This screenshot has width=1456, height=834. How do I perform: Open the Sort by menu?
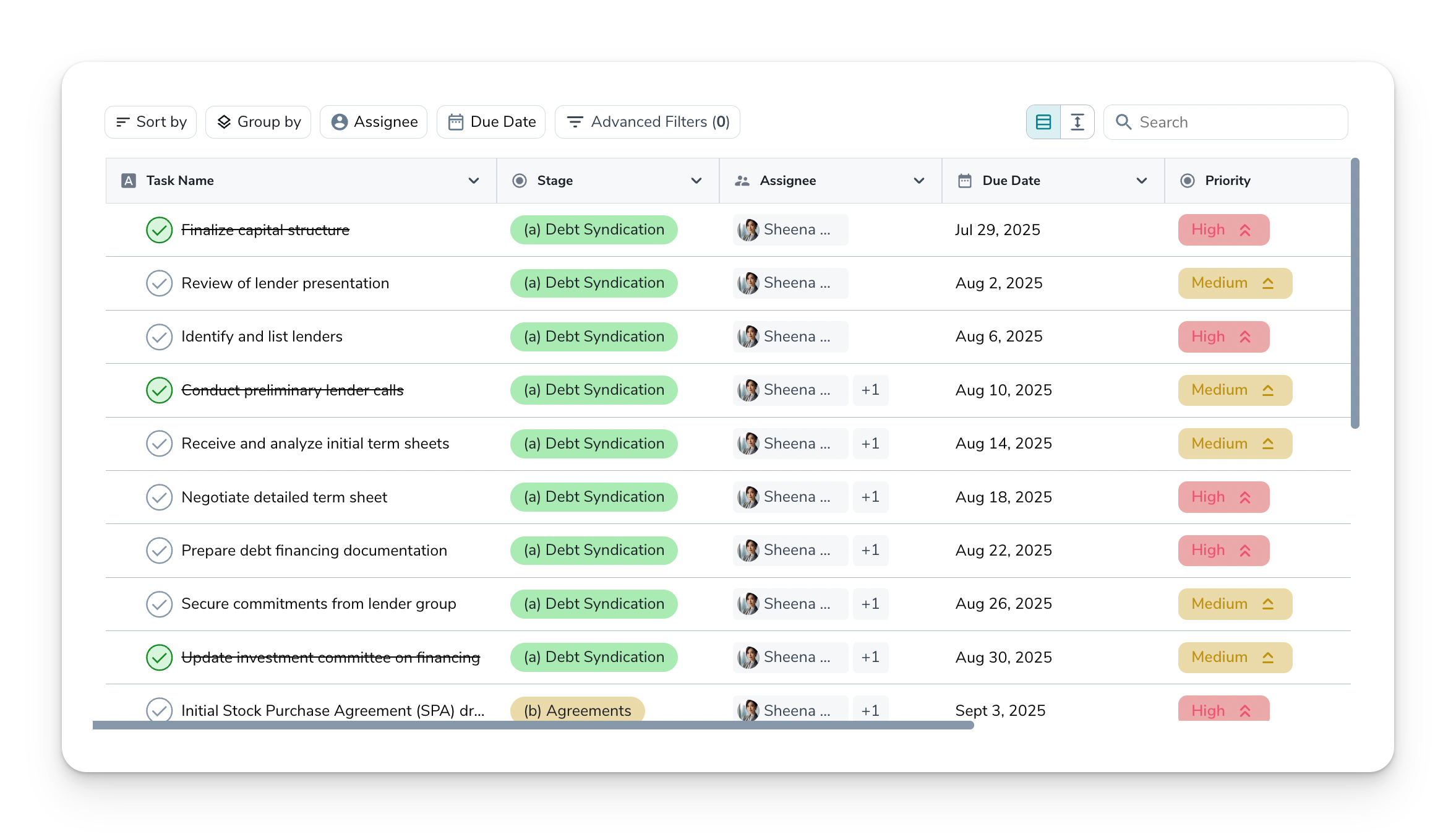pos(151,122)
